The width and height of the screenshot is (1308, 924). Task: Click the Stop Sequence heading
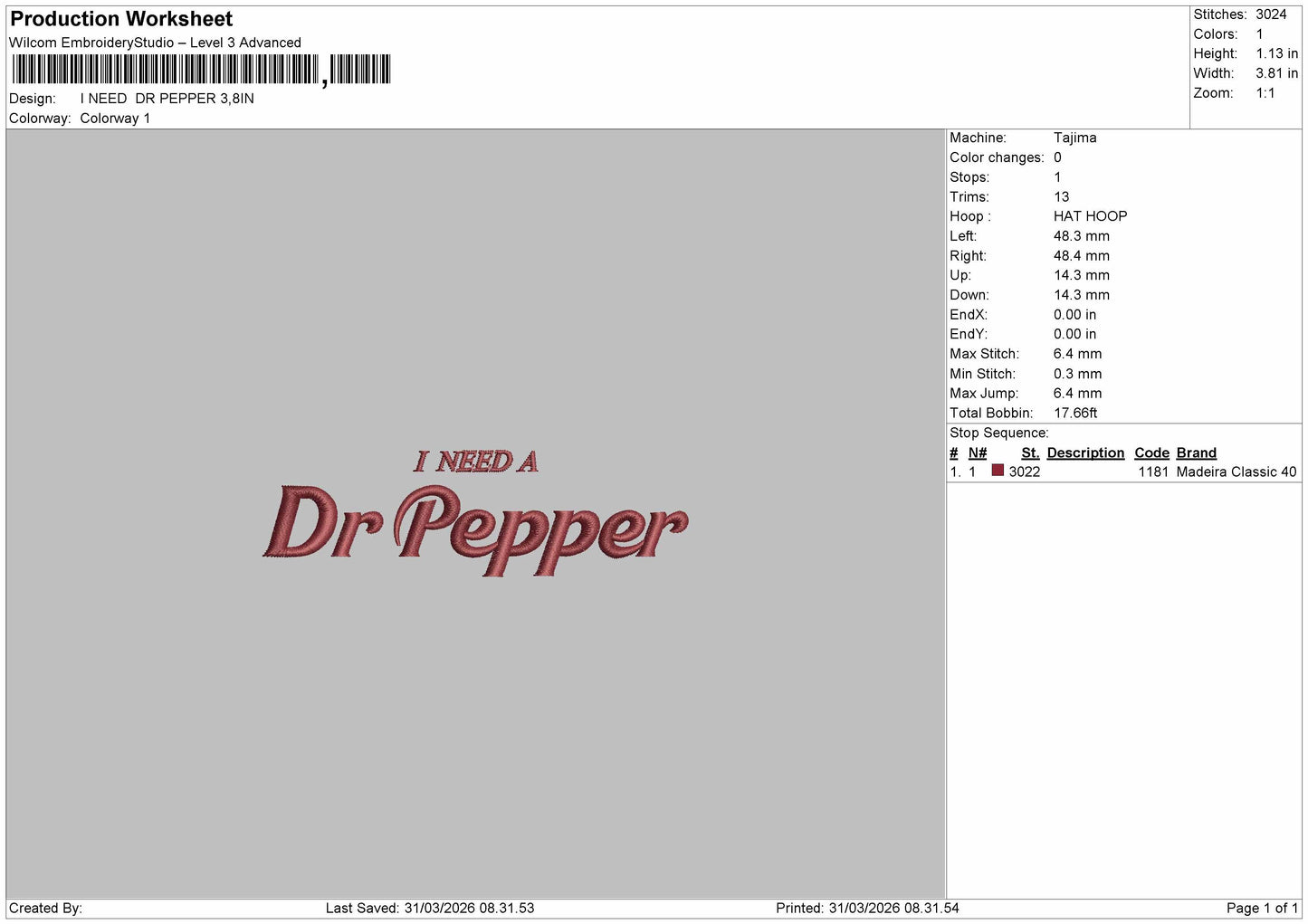pyautogui.click(x=999, y=433)
